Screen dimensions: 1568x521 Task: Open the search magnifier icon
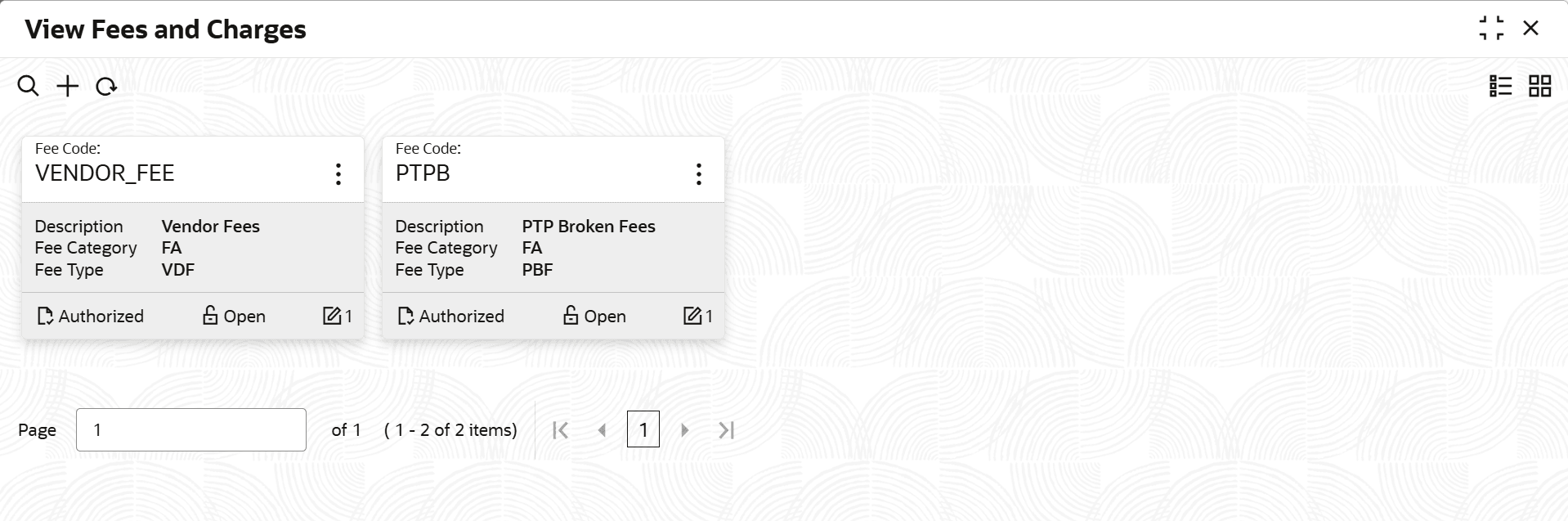coord(28,86)
